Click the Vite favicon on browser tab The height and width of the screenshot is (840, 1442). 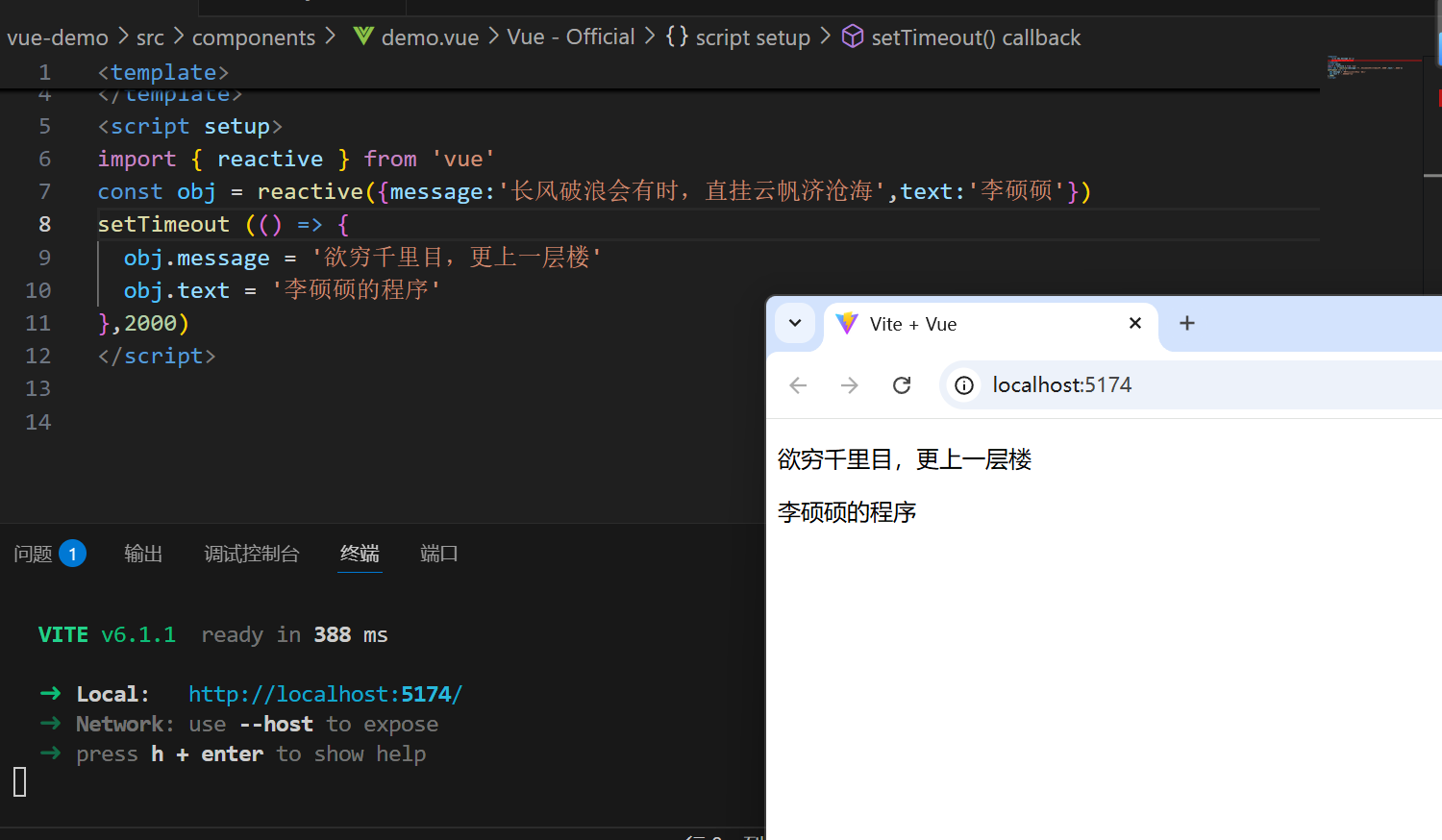(846, 324)
